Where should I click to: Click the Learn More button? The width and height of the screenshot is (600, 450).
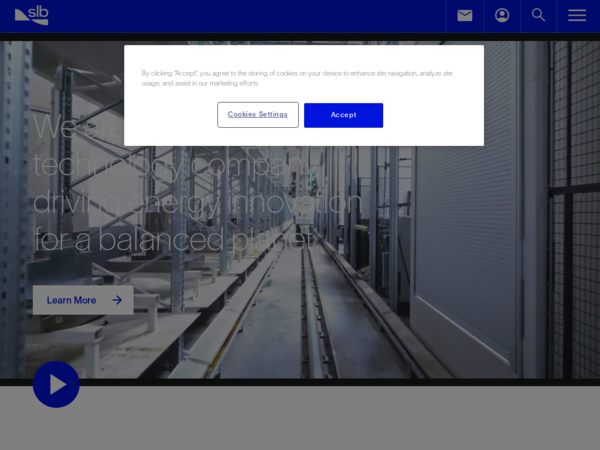tap(71, 300)
